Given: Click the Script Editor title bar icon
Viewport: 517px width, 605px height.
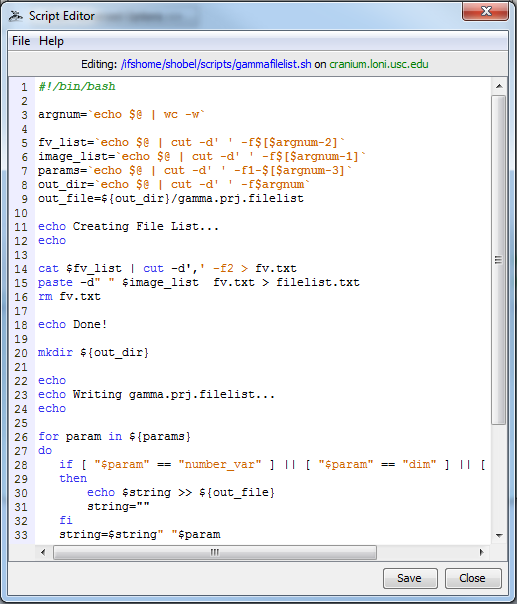Looking at the screenshot, I should [17, 16].
